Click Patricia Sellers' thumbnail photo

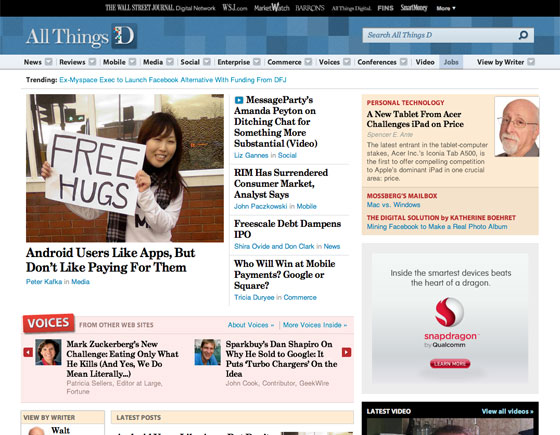click(48, 352)
